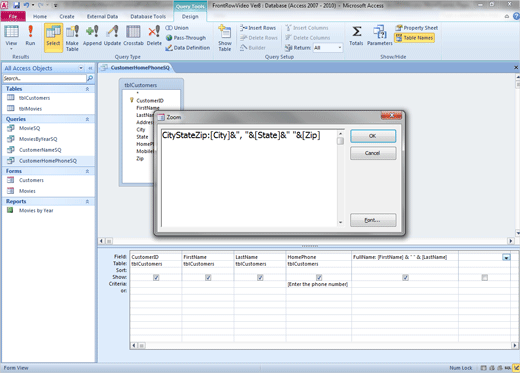Collapse the Reports group
Image resolution: width=520 pixels, height=373 pixels.
87,201
